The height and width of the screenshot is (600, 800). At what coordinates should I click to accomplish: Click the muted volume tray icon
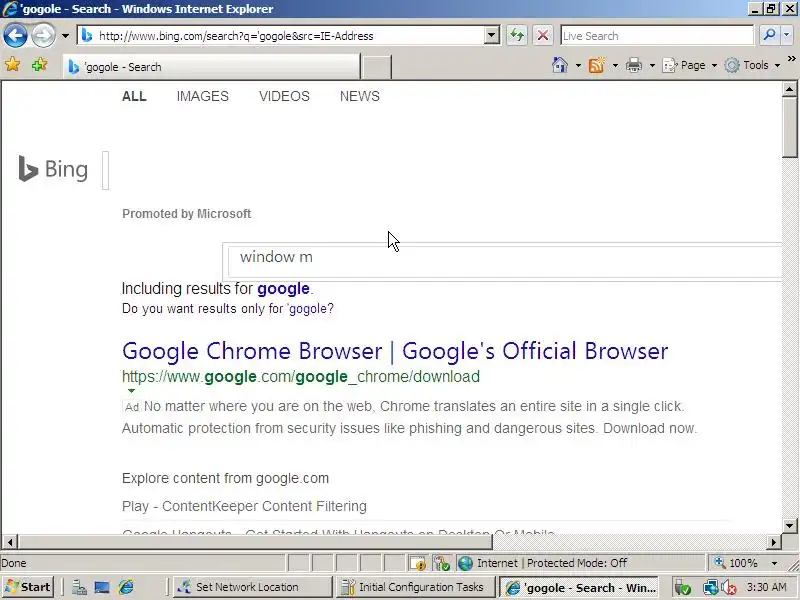click(x=728, y=588)
